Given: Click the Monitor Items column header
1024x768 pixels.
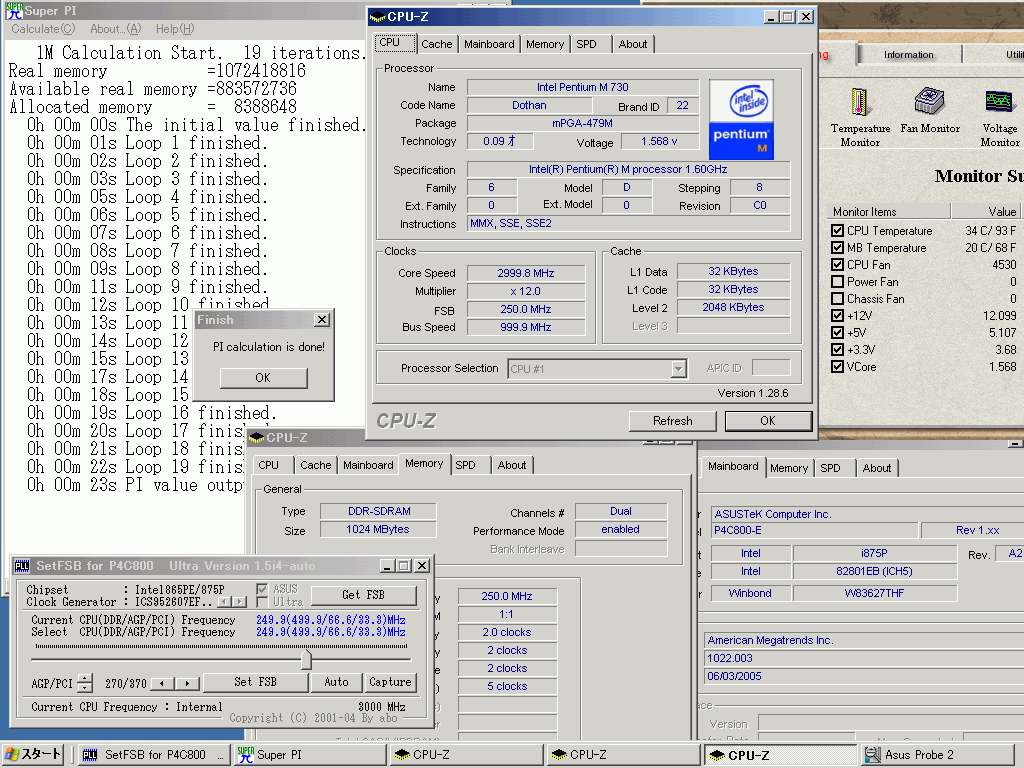Looking at the screenshot, I should coord(889,212).
